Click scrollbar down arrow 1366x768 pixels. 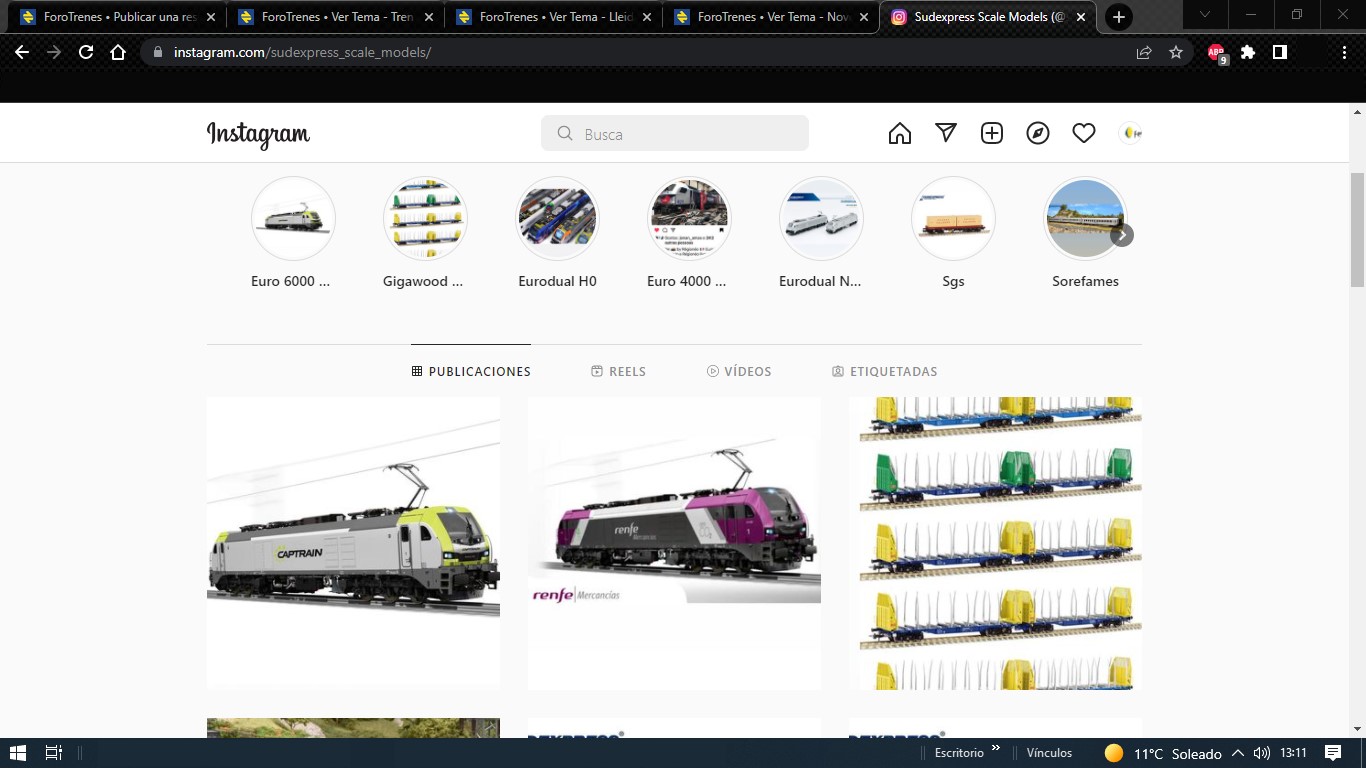pos(1357,729)
